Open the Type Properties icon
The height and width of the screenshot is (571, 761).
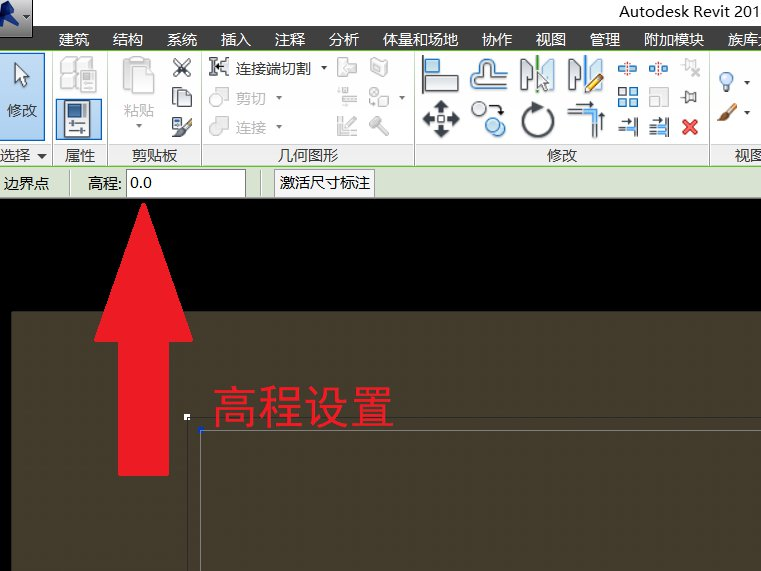79,75
